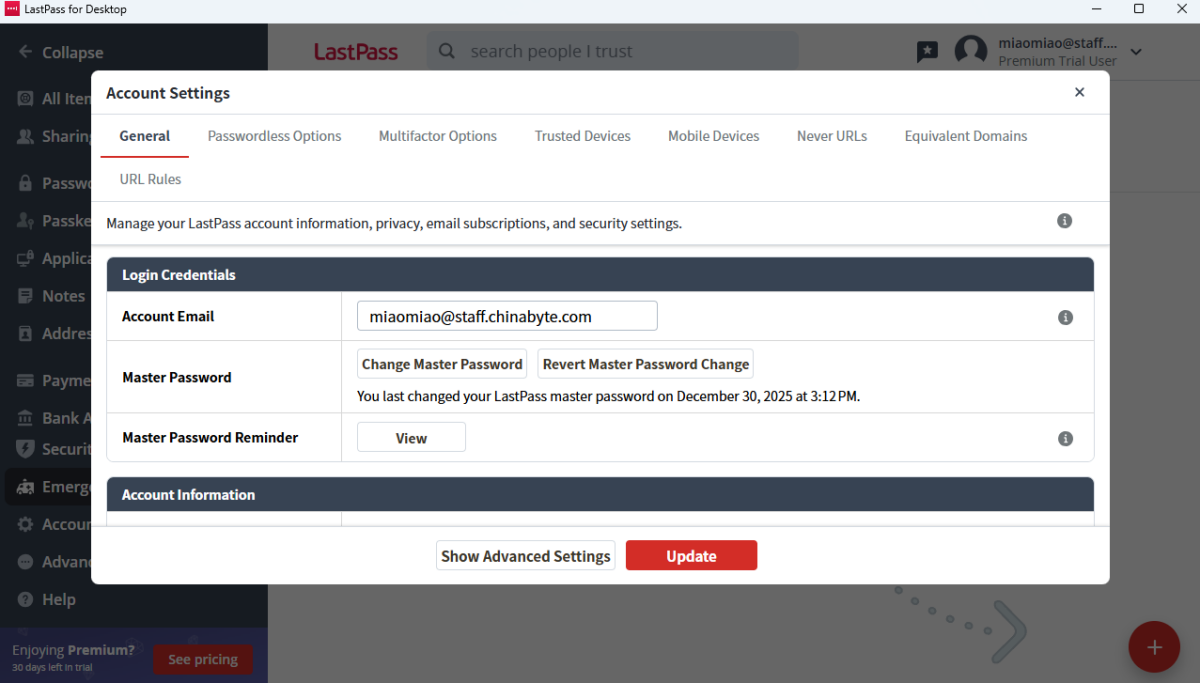Collapse the left sidebar
1200x683 pixels.
point(60,52)
